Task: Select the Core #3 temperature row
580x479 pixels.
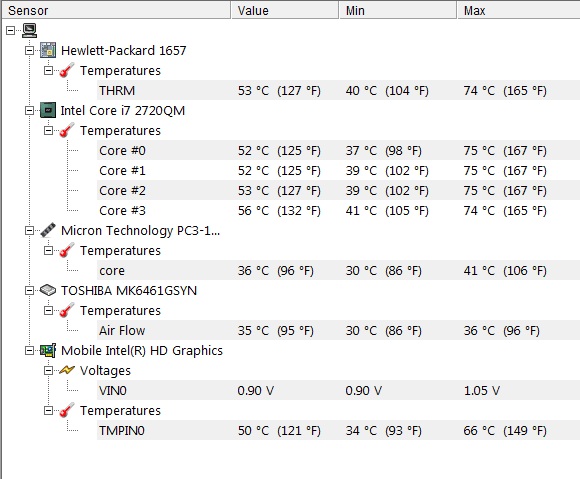Action: (338, 210)
